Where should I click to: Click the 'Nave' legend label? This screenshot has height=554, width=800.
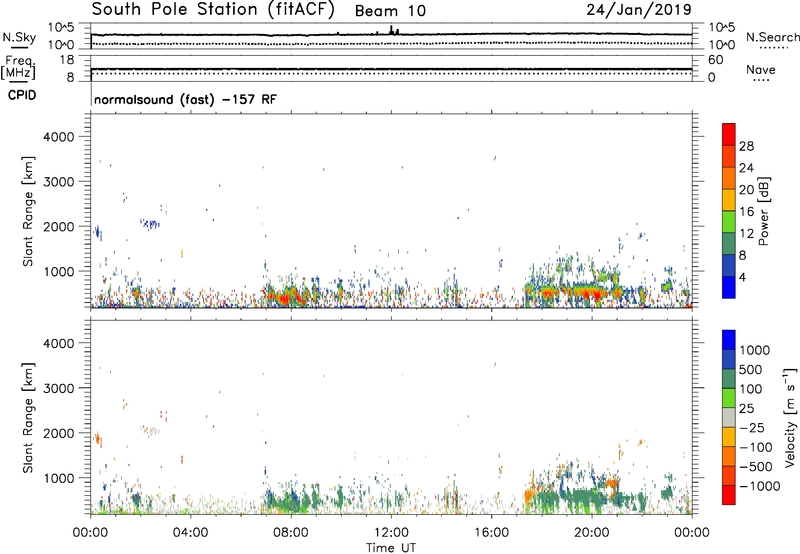[761, 69]
